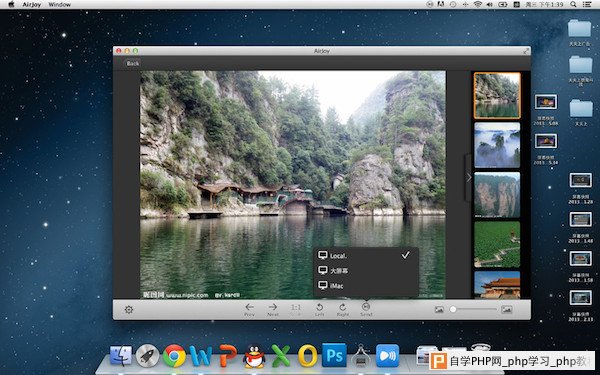Open Spotlight search magnifier

[x=573, y=4]
